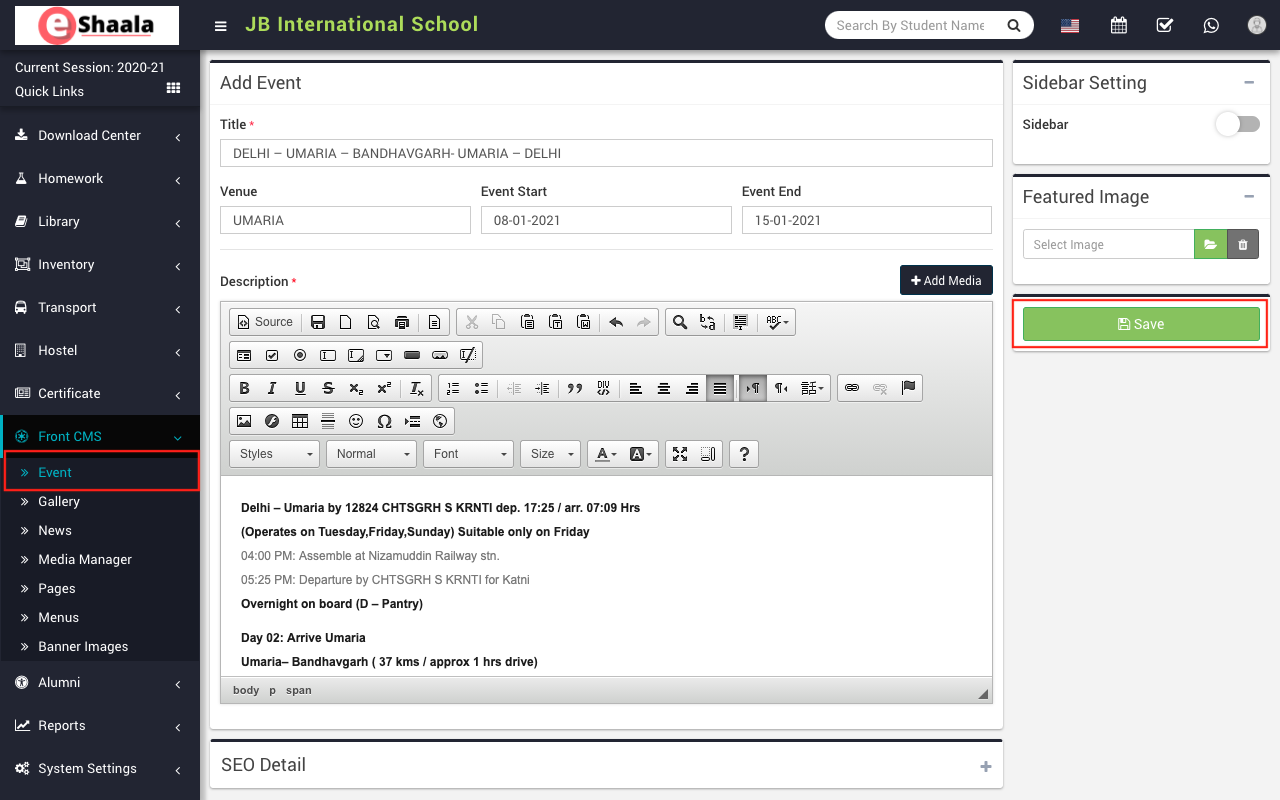Open the Styles dropdown
The width and height of the screenshot is (1280, 800).
pos(274,454)
